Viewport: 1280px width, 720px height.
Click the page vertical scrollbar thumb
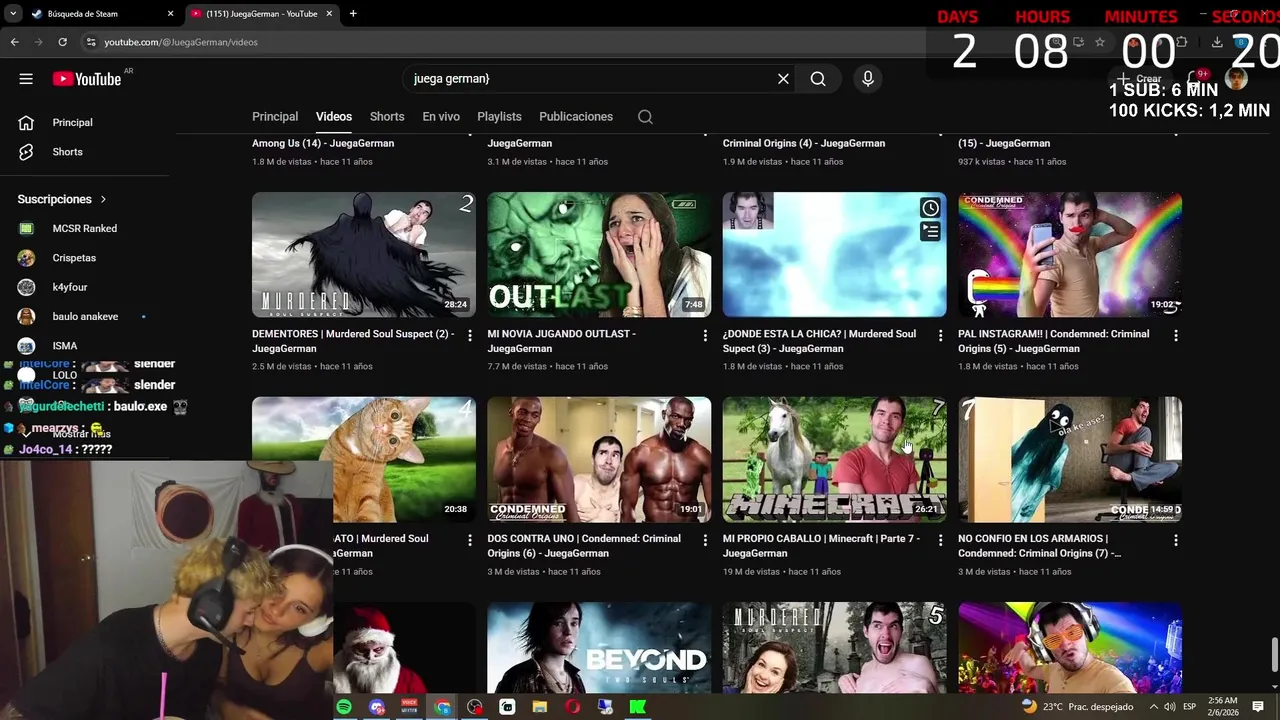[x=1274, y=656]
